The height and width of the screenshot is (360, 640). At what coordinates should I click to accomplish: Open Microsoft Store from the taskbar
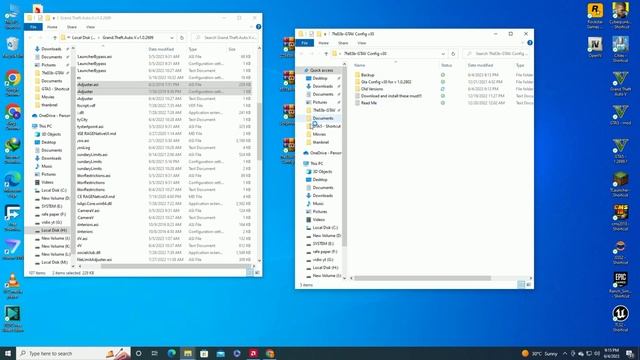click(204, 353)
